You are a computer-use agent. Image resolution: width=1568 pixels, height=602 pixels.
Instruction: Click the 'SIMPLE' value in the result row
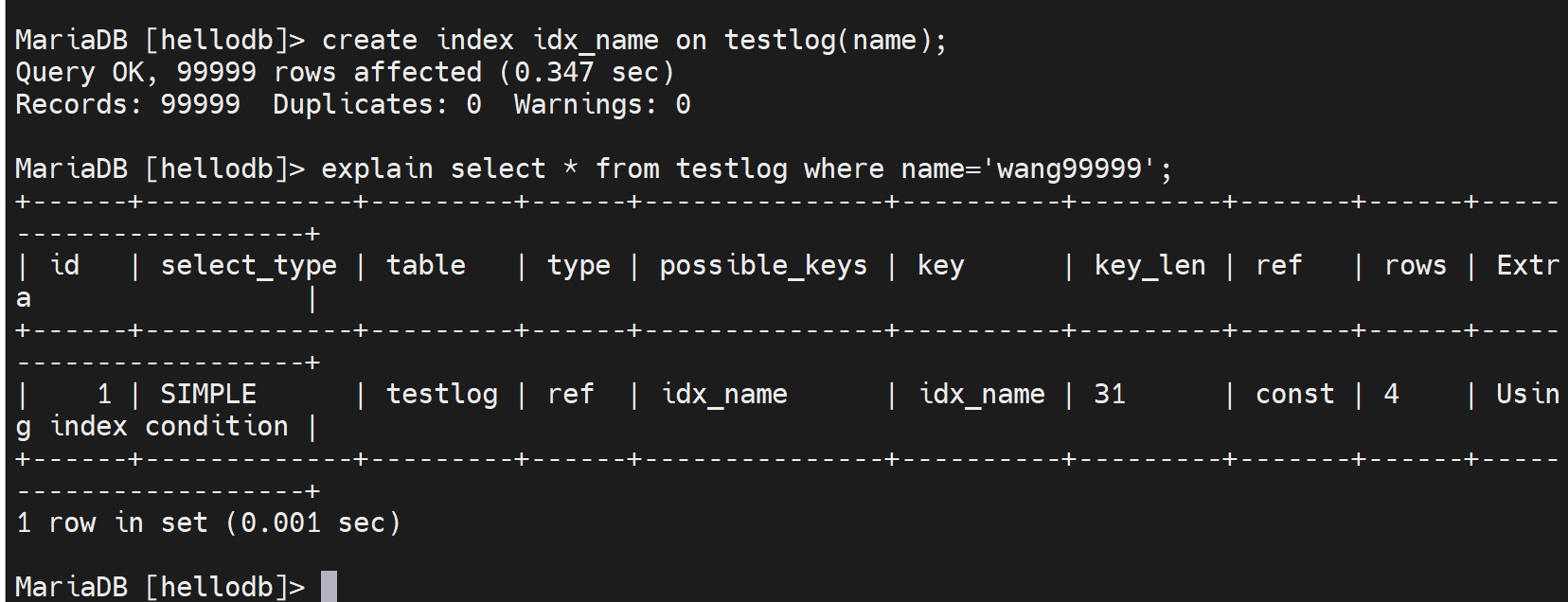pos(208,394)
